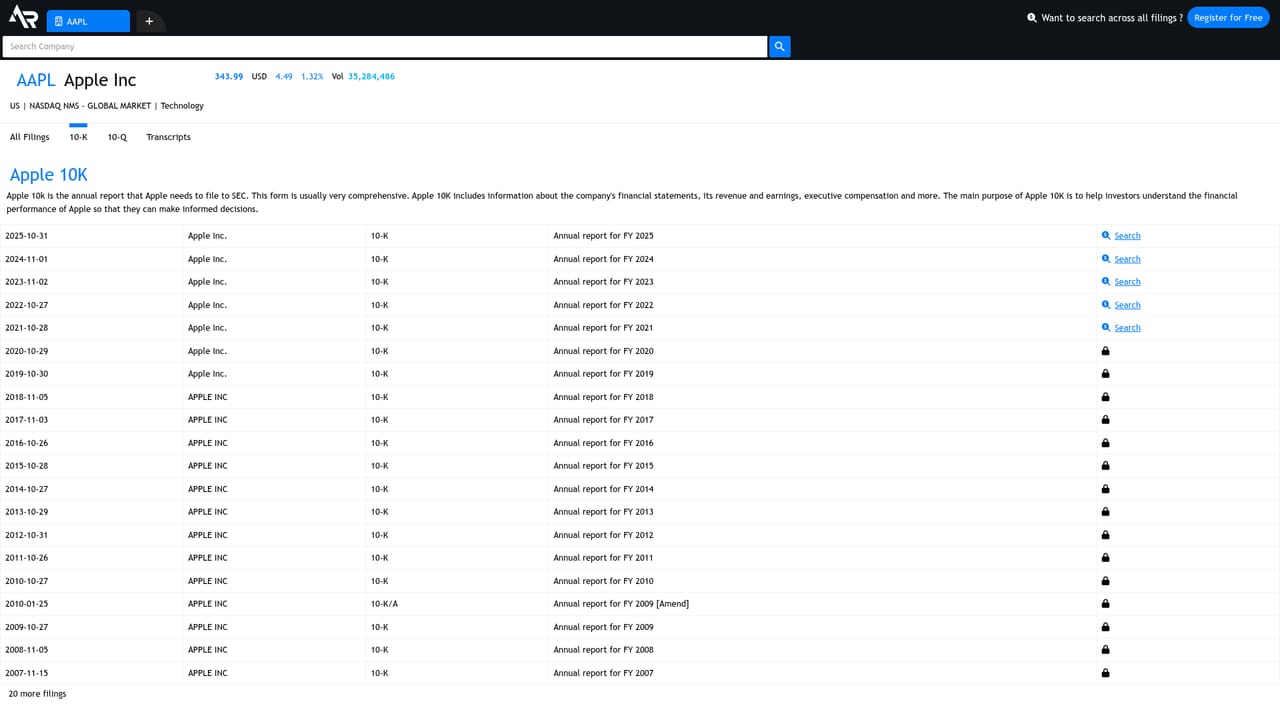Expand the 20 more filings link

pyautogui.click(x=37, y=694)
